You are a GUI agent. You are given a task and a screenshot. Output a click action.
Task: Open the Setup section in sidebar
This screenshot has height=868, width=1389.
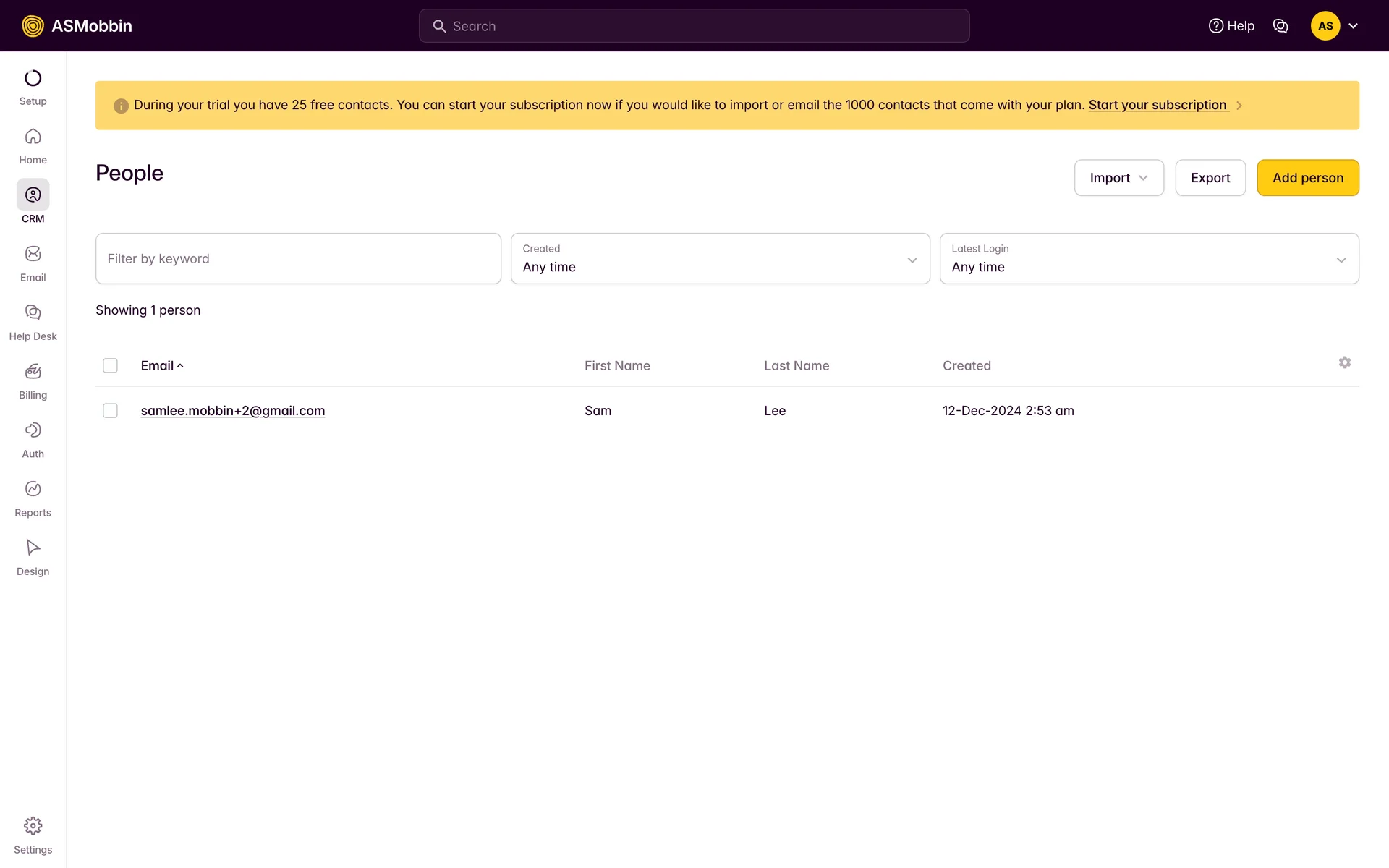[33, 87]
